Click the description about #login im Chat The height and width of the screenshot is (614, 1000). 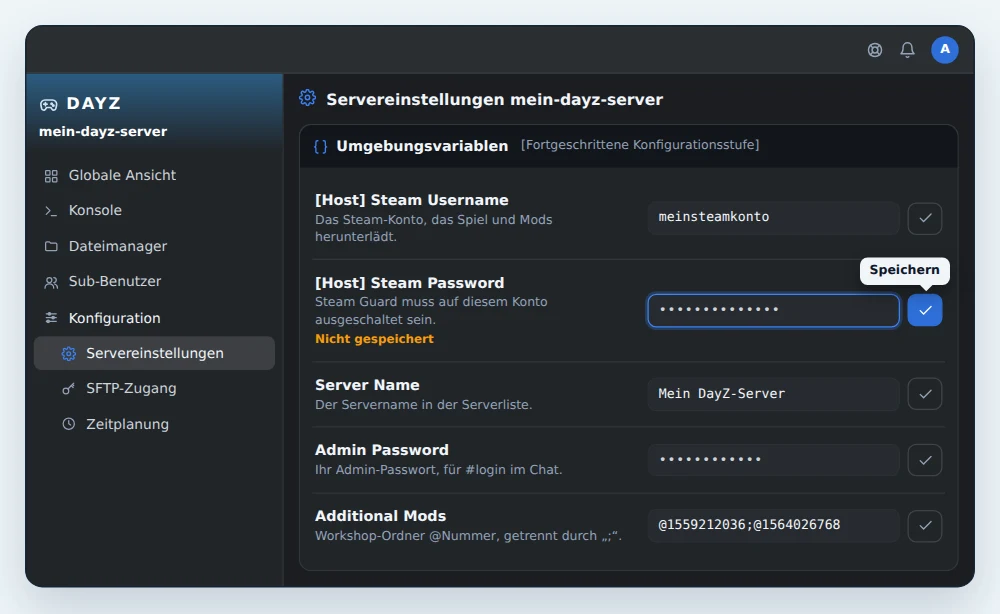tap(439, 470)
